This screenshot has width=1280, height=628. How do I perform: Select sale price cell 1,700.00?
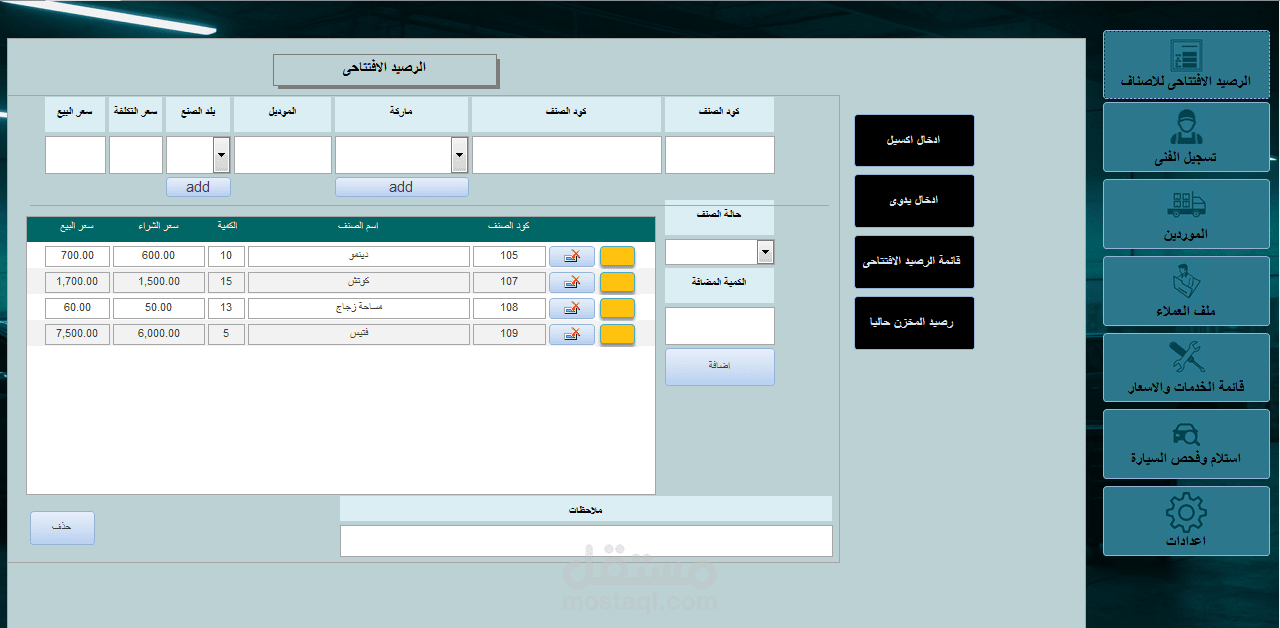[77, 282]
